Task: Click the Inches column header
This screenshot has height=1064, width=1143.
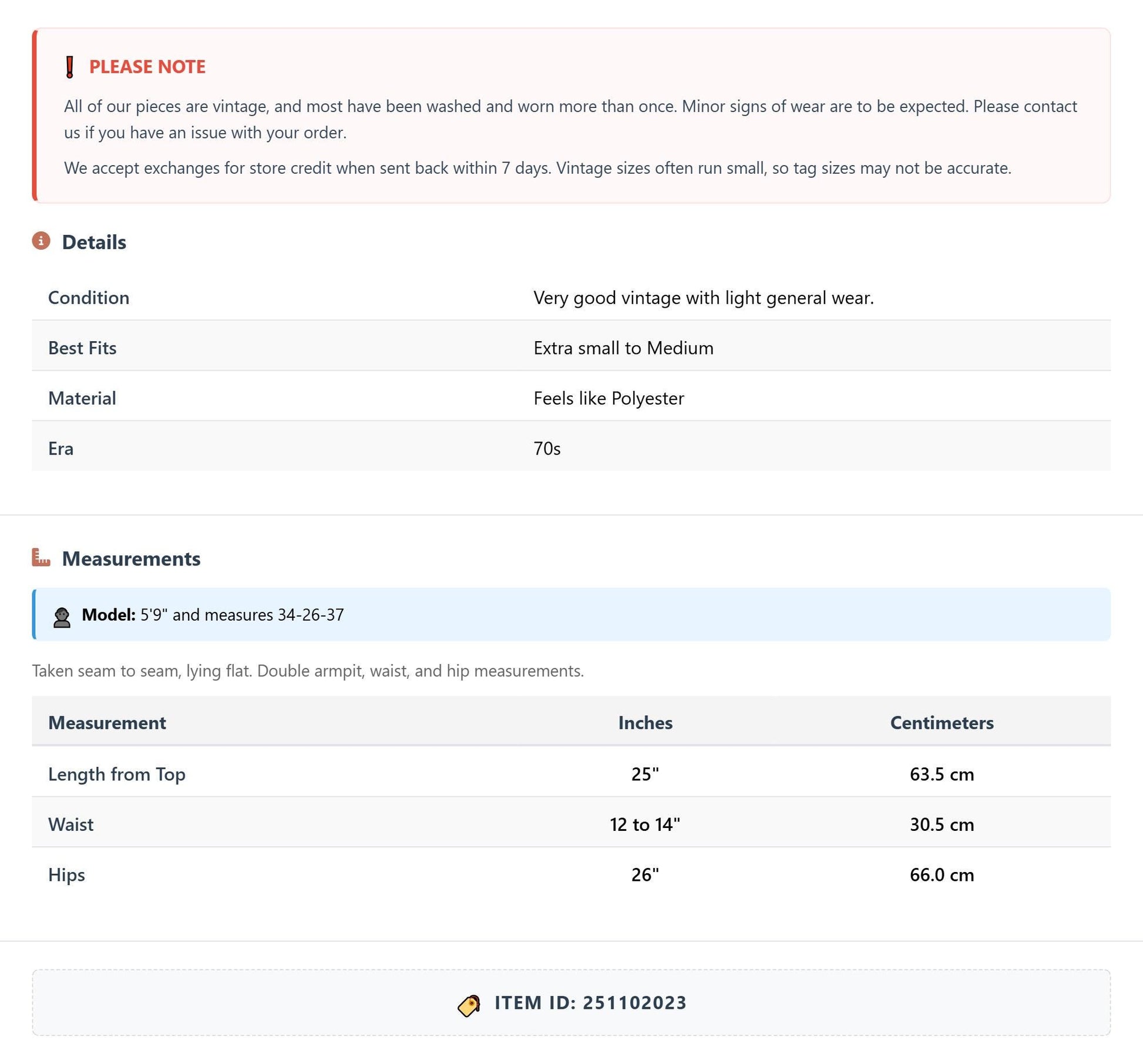Action: pyautogui.click(x=645, y=723)
